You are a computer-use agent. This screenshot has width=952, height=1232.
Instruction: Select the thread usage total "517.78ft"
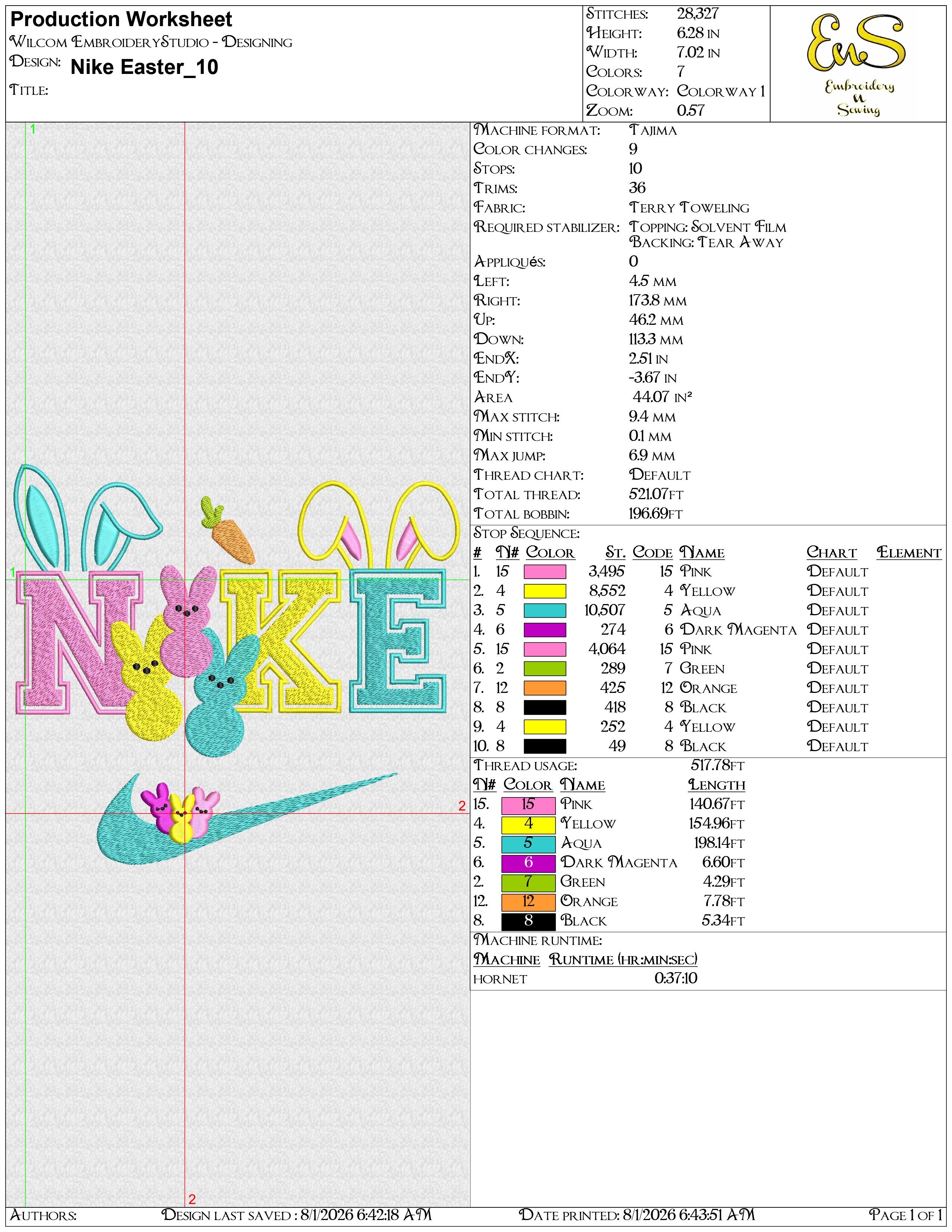point(718,765)
